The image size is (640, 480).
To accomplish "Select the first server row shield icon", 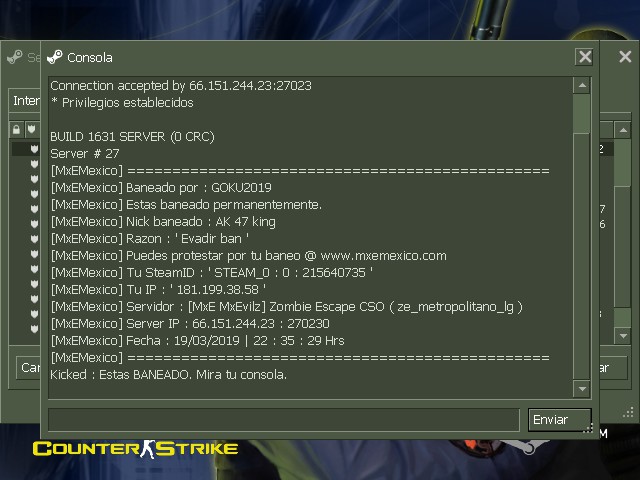I will click(x=35, y=149).
